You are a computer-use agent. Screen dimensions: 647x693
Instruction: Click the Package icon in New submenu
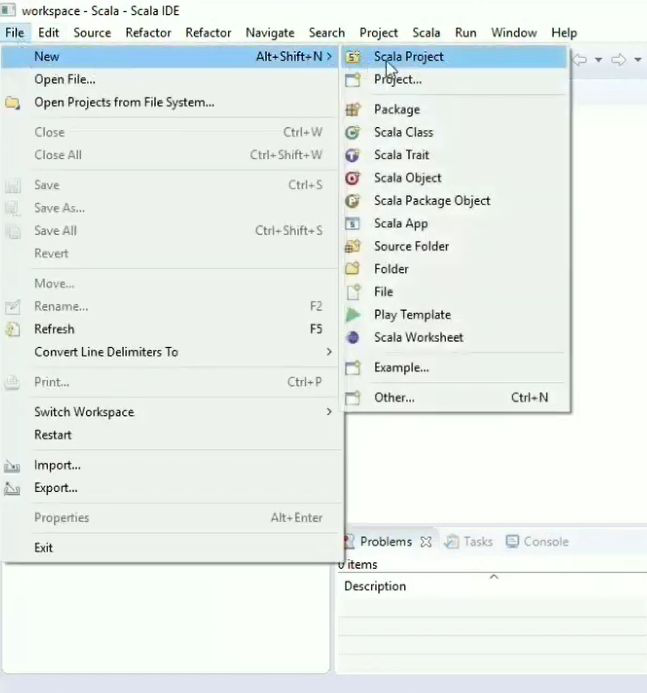353,110
